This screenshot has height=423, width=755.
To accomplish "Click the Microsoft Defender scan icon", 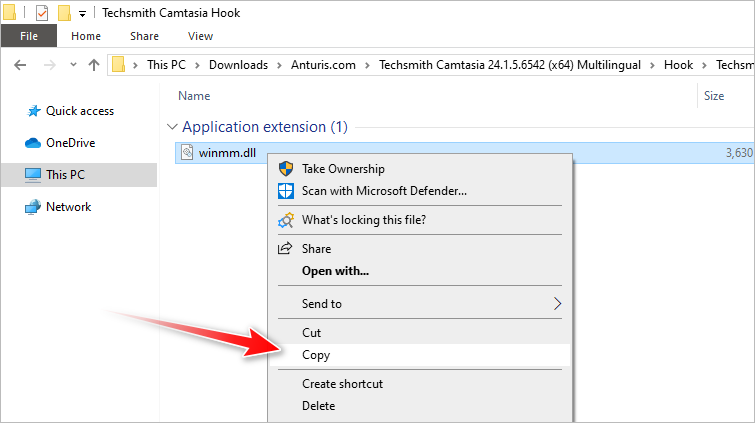I will pyautogui.click(x=285, y=190).
